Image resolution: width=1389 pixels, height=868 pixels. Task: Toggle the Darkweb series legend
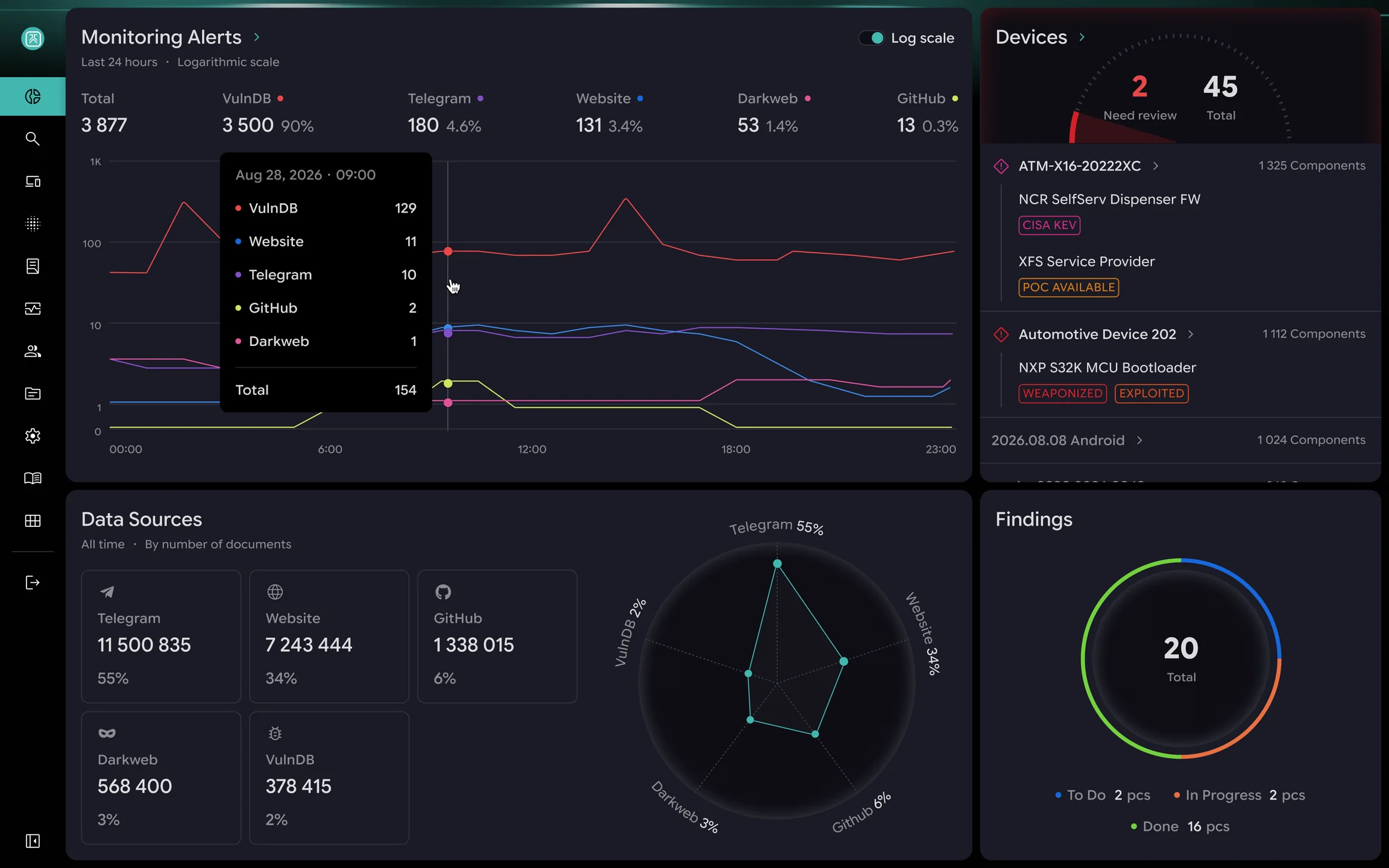pyautogui.click(x=774, y=98)
